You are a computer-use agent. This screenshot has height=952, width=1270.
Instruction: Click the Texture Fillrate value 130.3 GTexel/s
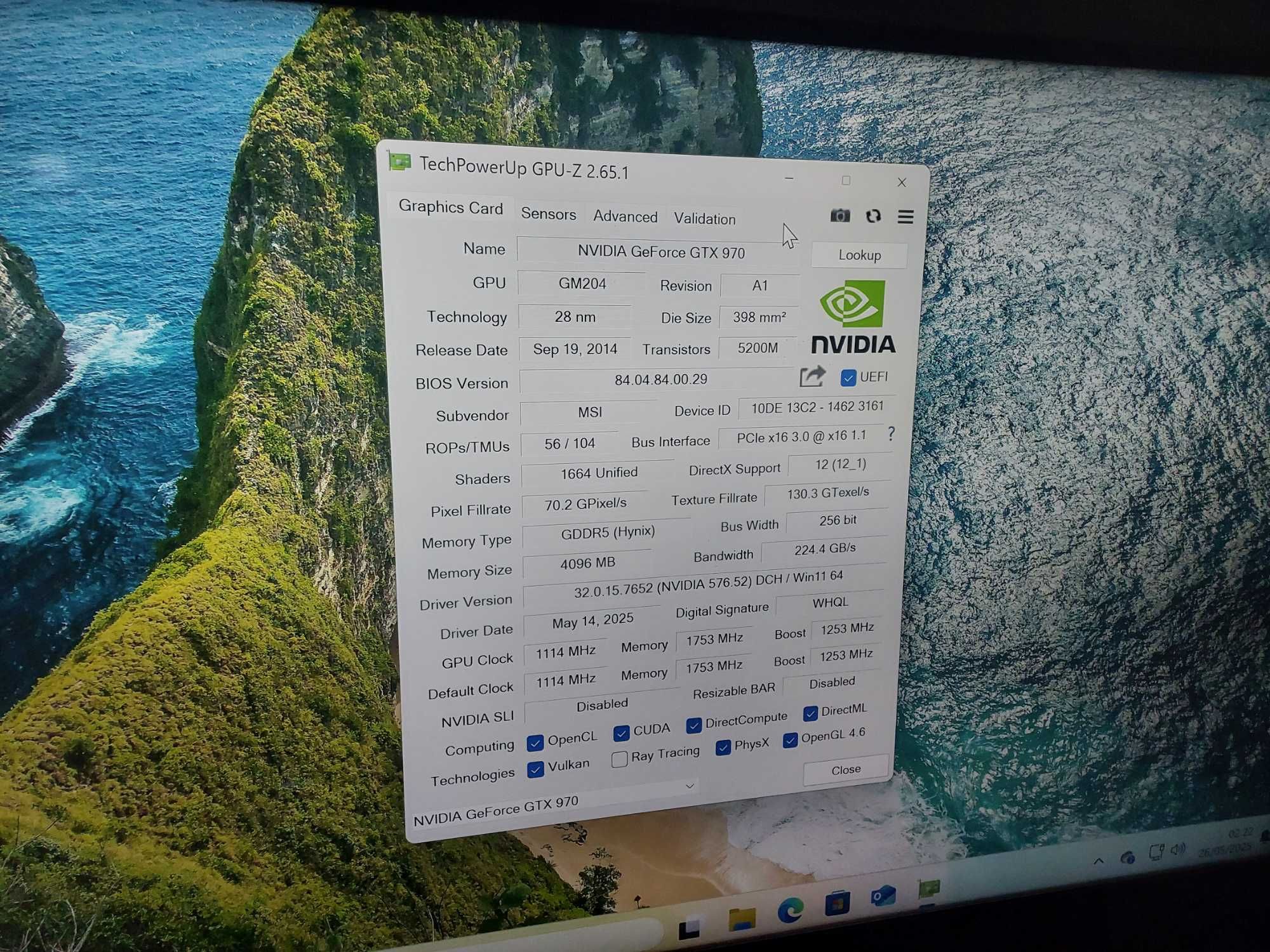coord(827,493)
